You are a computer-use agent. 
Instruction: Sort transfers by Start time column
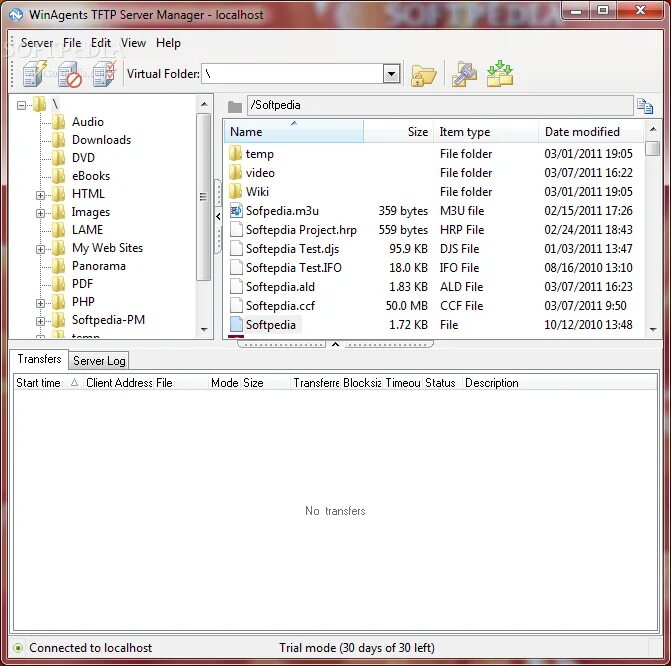[48, 383]
